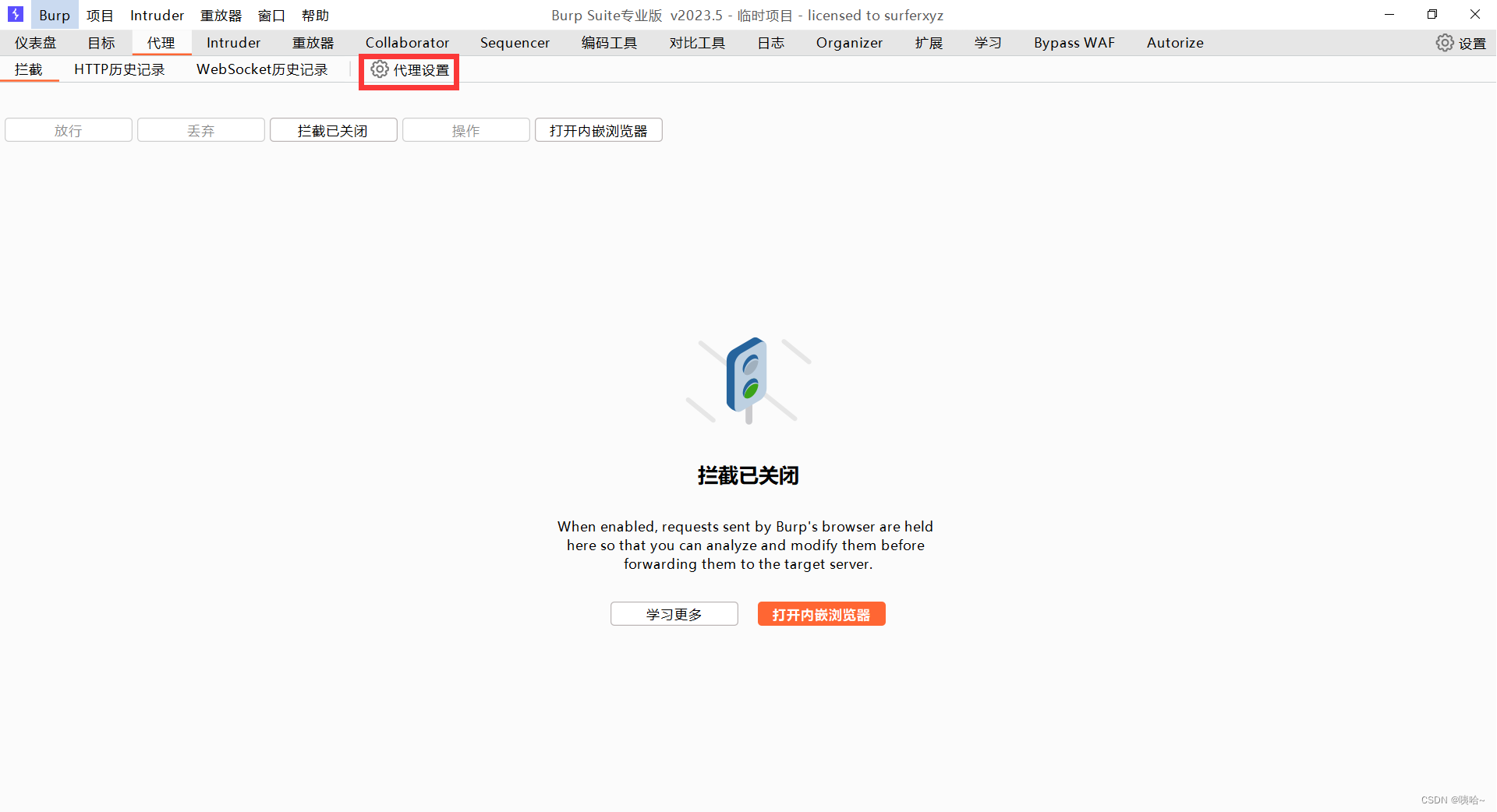Open the Organizer tab
The image size is (1497, 812).
point(849,43)
